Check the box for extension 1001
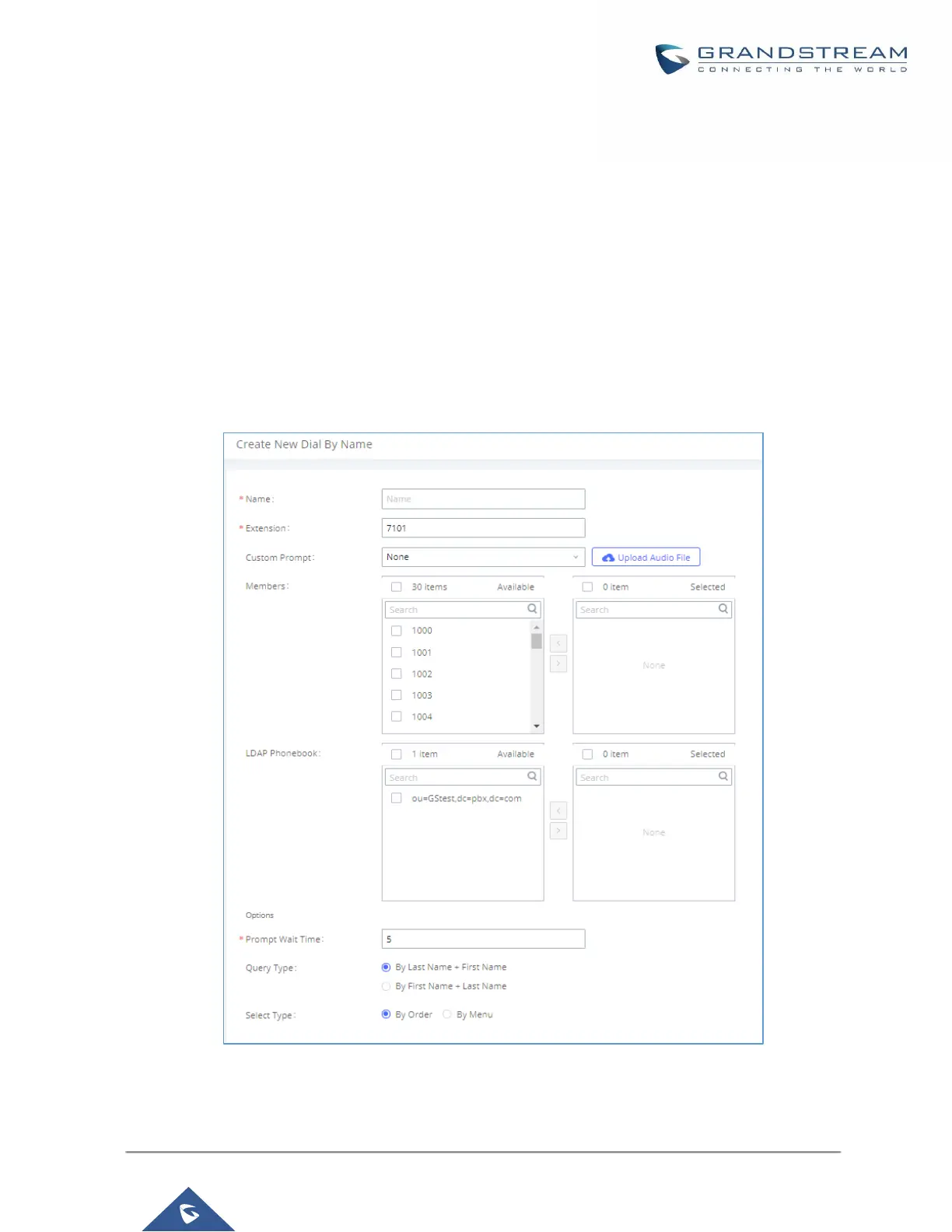952x1232 pixels. [396, 653]
